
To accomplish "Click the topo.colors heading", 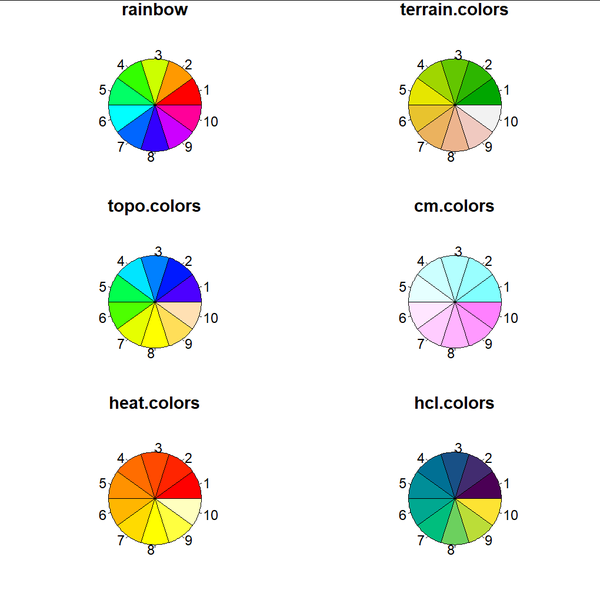I will click(154, 206).
